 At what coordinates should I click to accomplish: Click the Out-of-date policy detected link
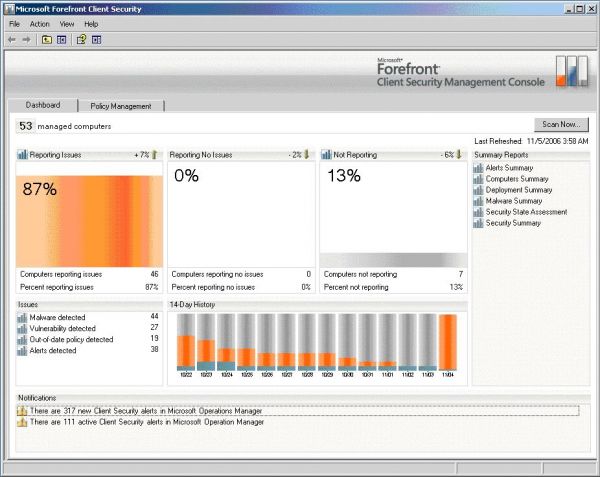click(x=71, y=340)
